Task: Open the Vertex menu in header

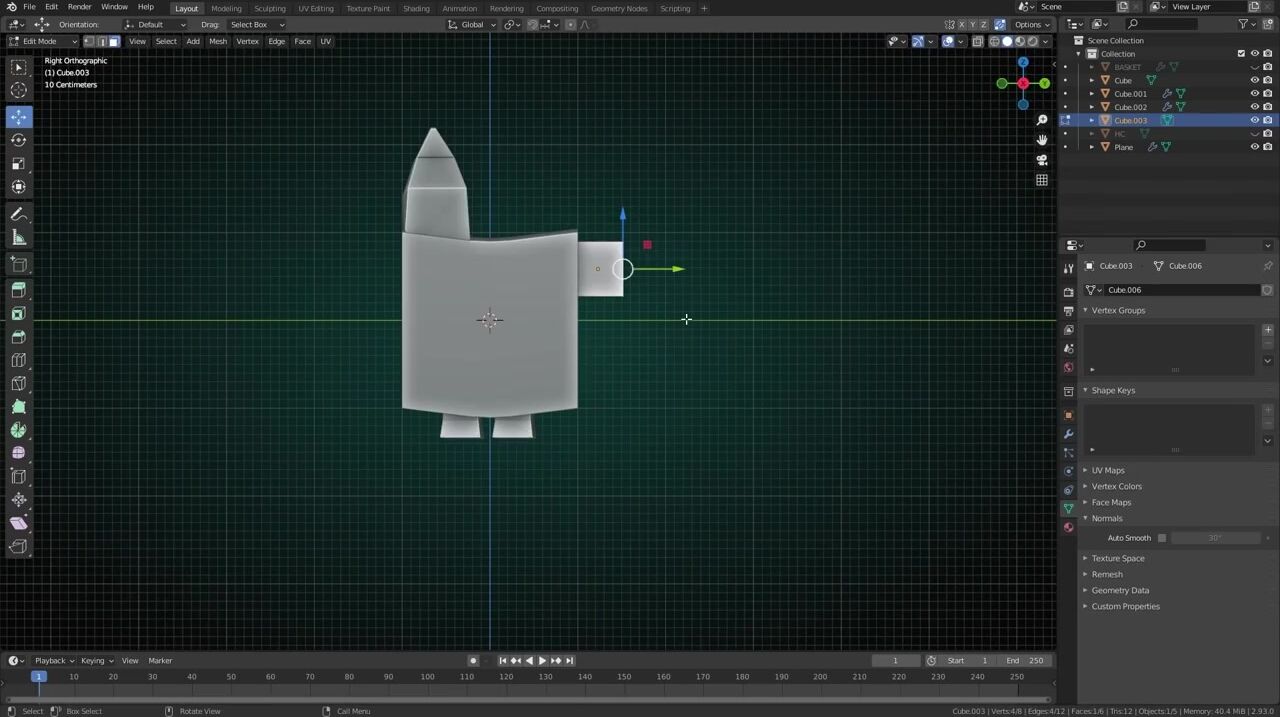Action: tap(247, 41)
